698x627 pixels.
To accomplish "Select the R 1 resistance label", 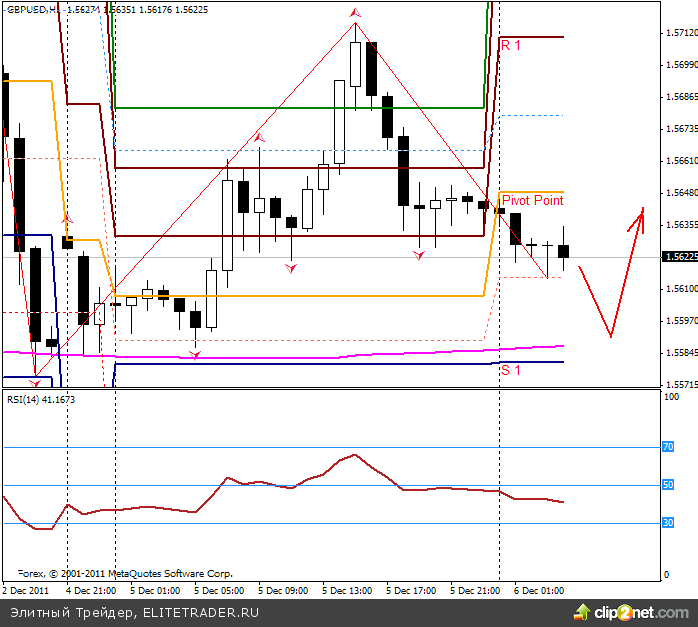I will click(x=511, y=45).
